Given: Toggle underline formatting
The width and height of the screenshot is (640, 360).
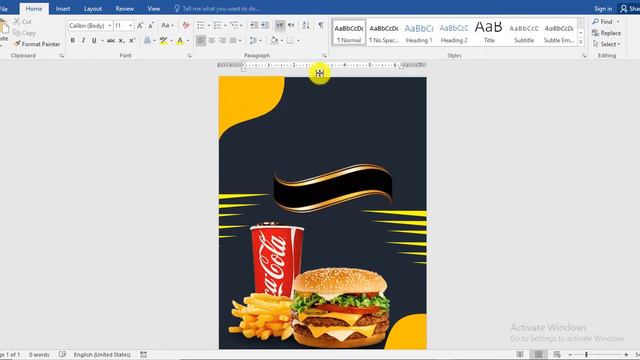Looking at the screenshot, I should (94, 40).
